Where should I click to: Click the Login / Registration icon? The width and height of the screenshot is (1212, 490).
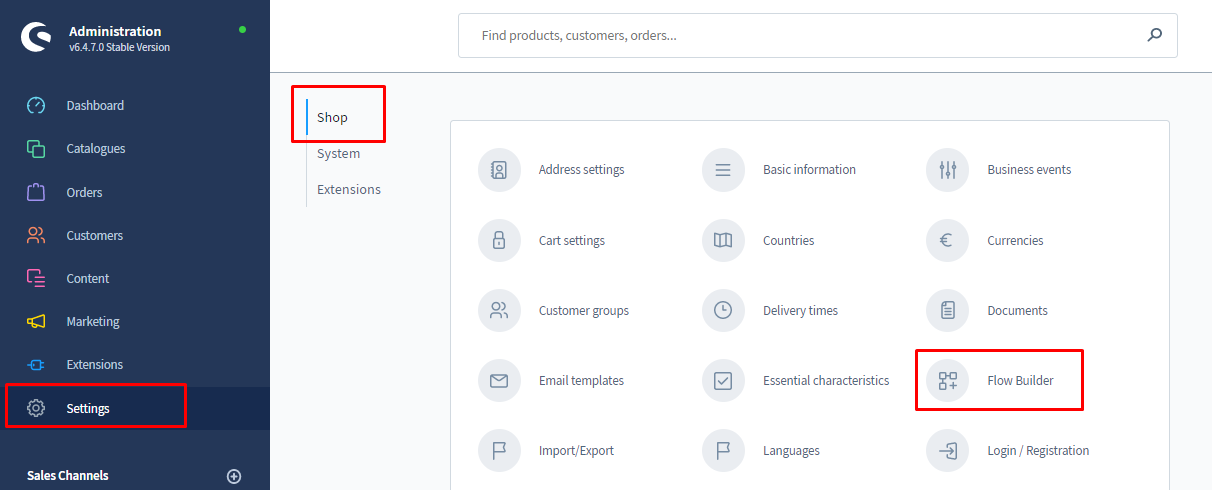coord(947,450)
